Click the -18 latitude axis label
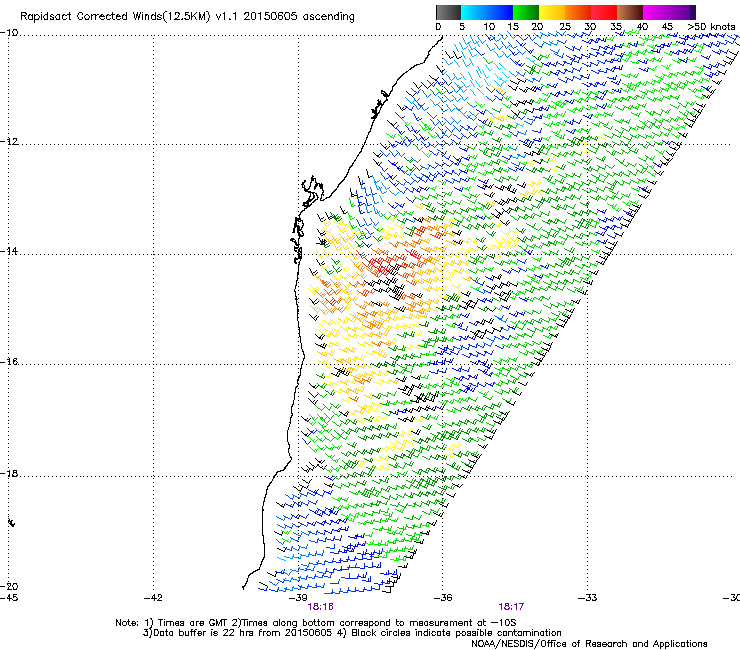This screenshot has height=650, width=740. [9, 473]
